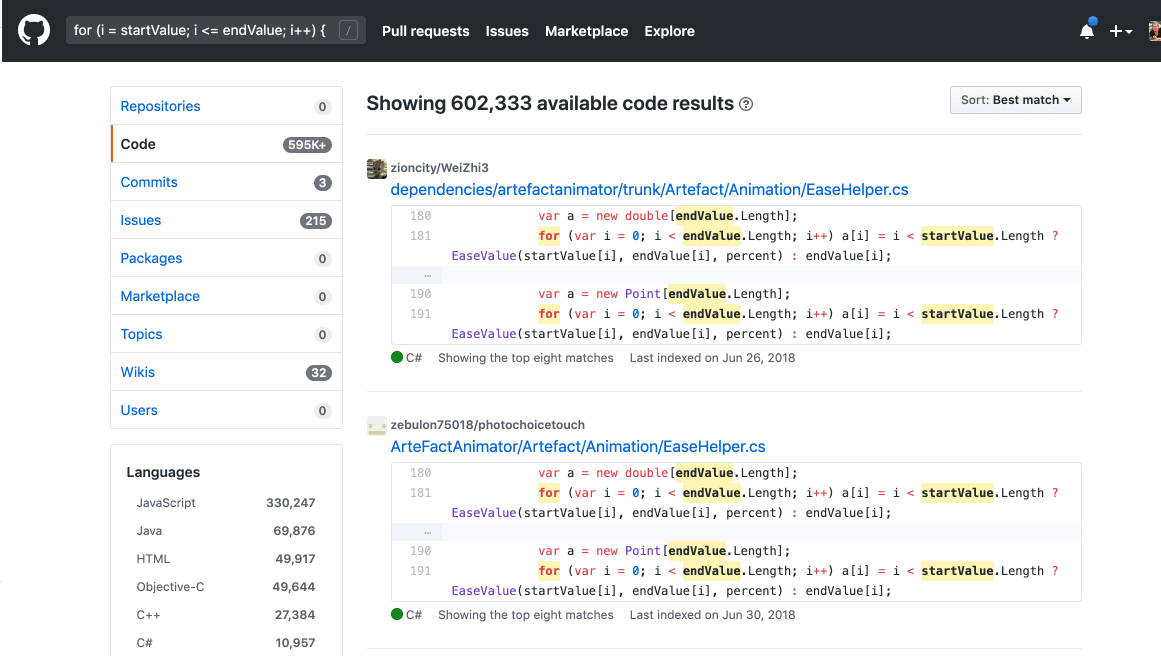The width and height of the screenshot is (1161, 656).
Task: Open the zebulon75018/photochoicetouch repository
Action: (x=487, y=425)
